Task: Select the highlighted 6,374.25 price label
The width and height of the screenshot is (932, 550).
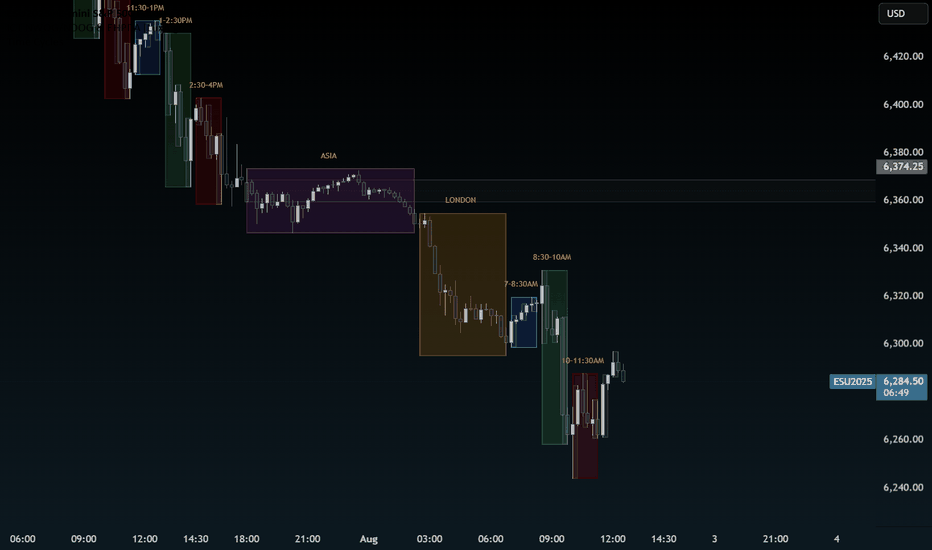Action: coord(902,166)
